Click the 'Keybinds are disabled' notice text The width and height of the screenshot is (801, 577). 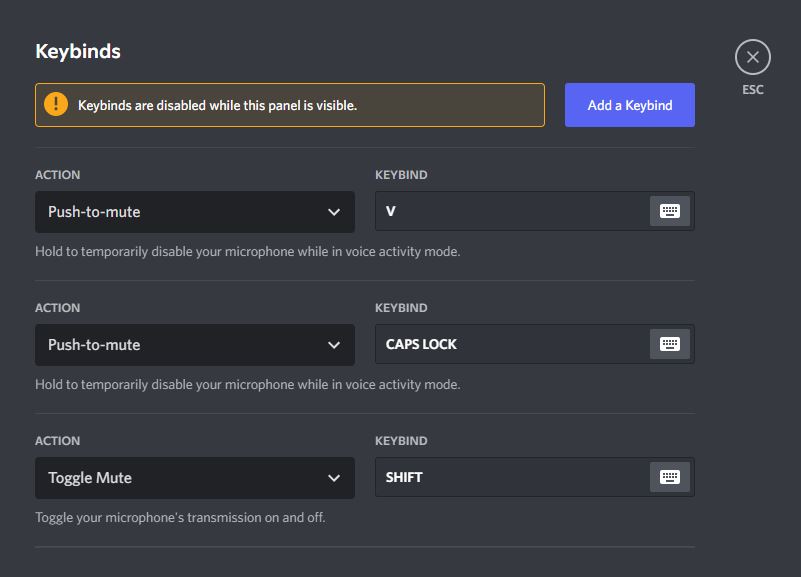[x=217, y=105]
